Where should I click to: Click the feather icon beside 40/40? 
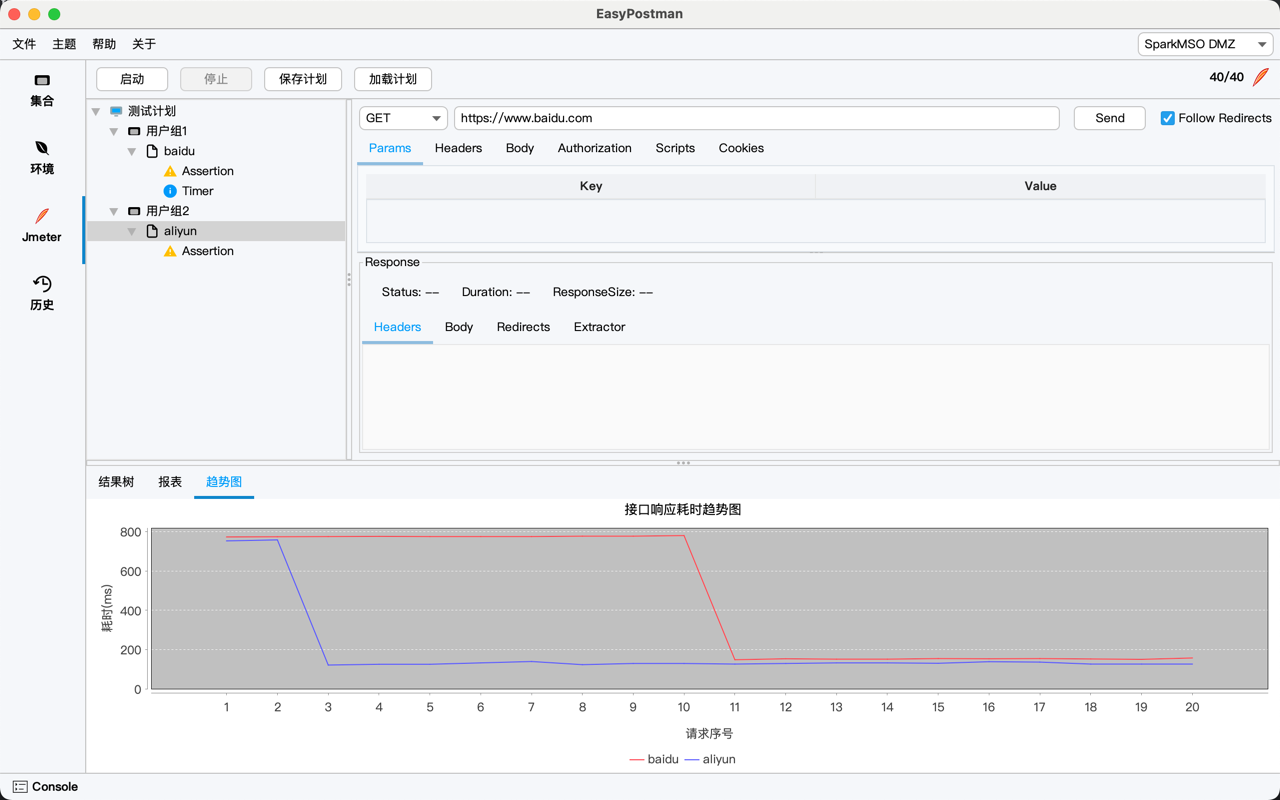pyautogui.click(x=1261, y=77)
